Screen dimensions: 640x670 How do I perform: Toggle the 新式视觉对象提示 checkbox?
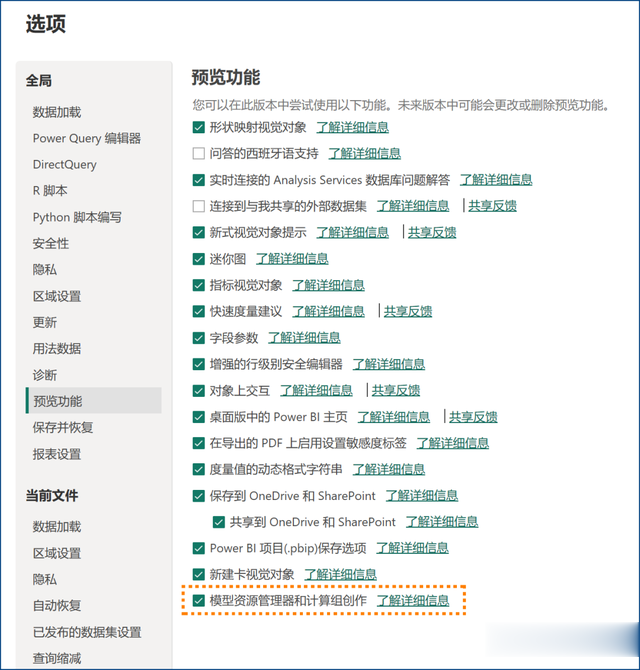coord(199,232)
